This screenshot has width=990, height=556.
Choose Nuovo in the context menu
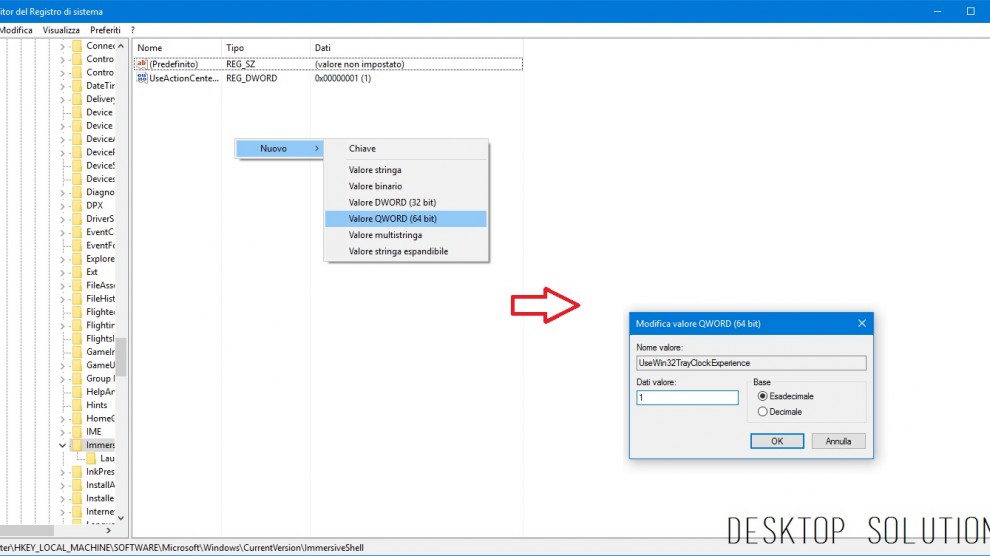pyautogui.click(x=280, y=148)
